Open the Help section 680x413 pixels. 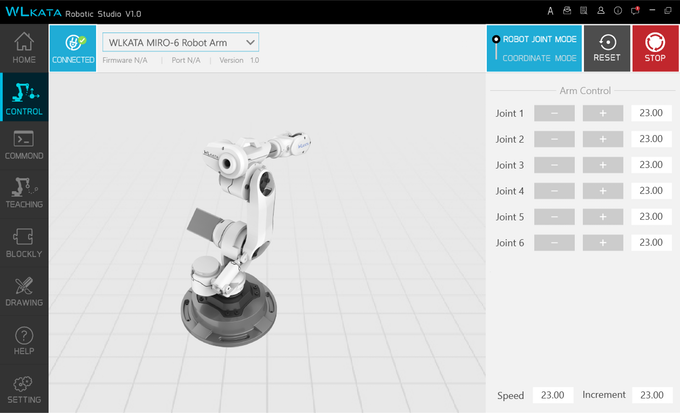[x=24, y=340]
